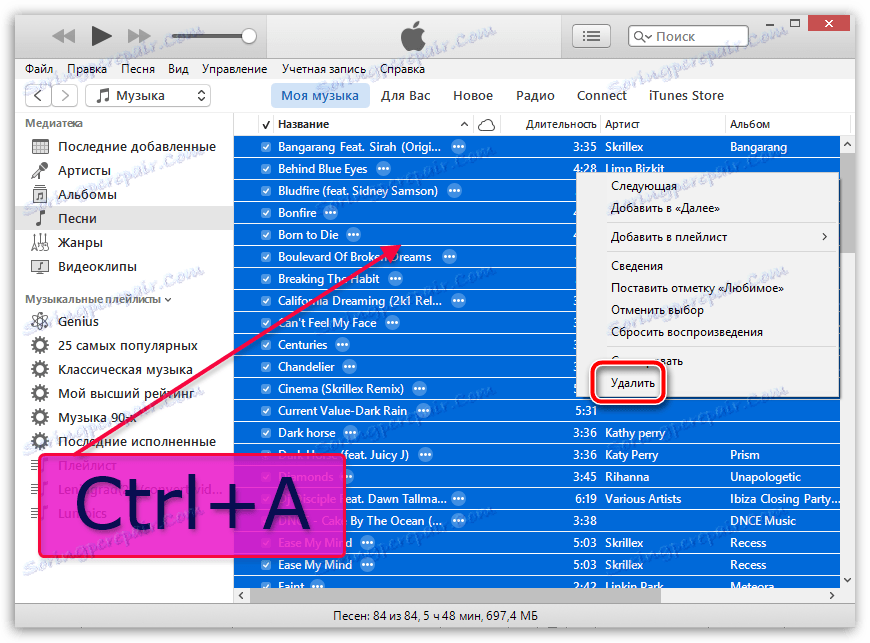The width and height of the screenshot is (870, 643).
Task: Uncheck the Bludfire song checkbox
Action: point(266,191)
